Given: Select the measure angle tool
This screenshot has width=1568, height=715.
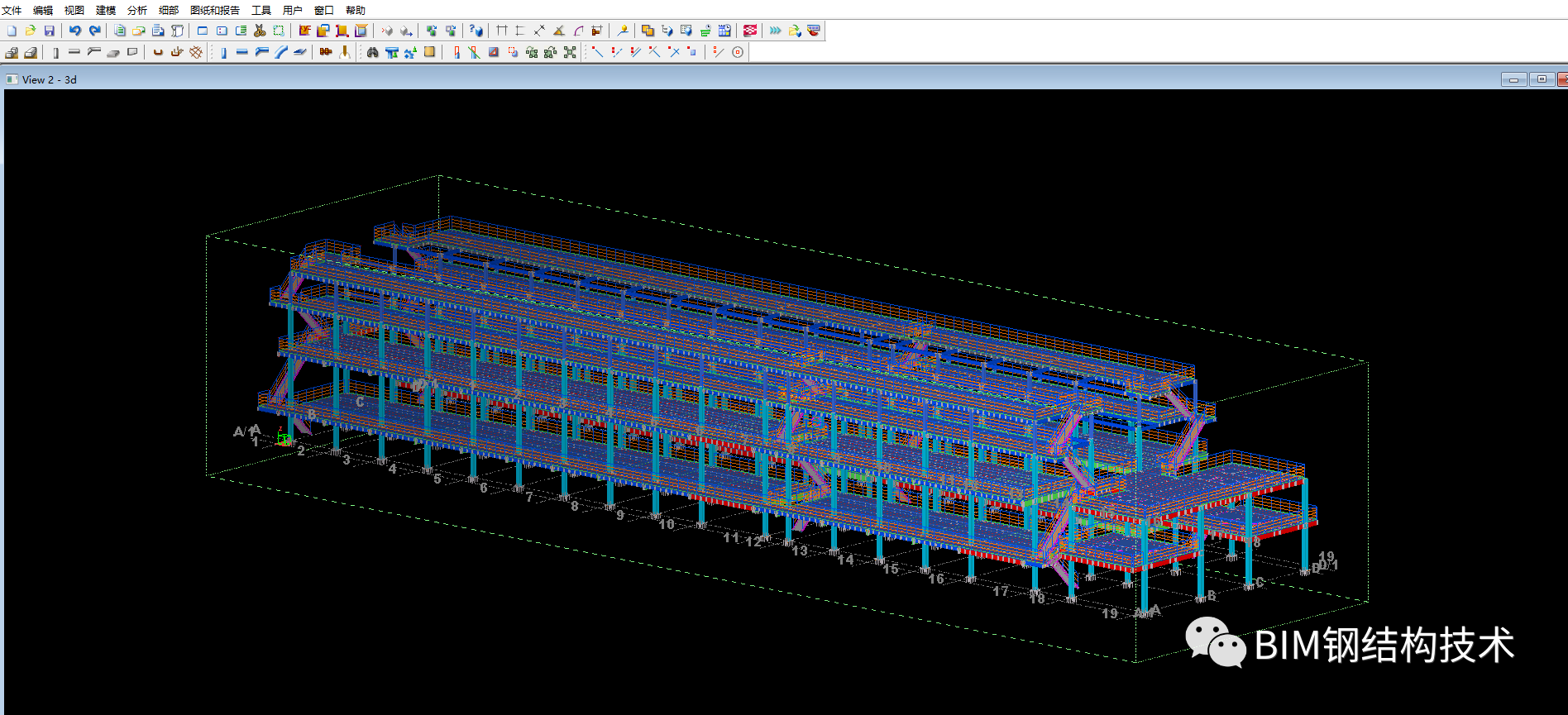Looking at the screenshot, I should click(559, 31).
